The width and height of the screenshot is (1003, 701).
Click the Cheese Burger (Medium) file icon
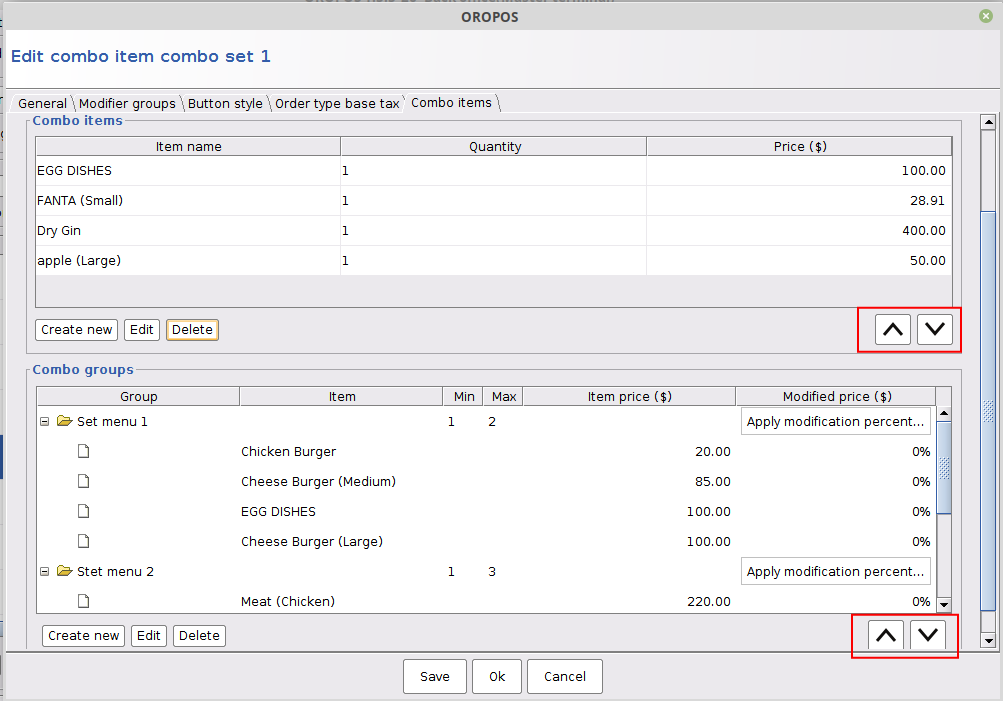click(83, 481)
